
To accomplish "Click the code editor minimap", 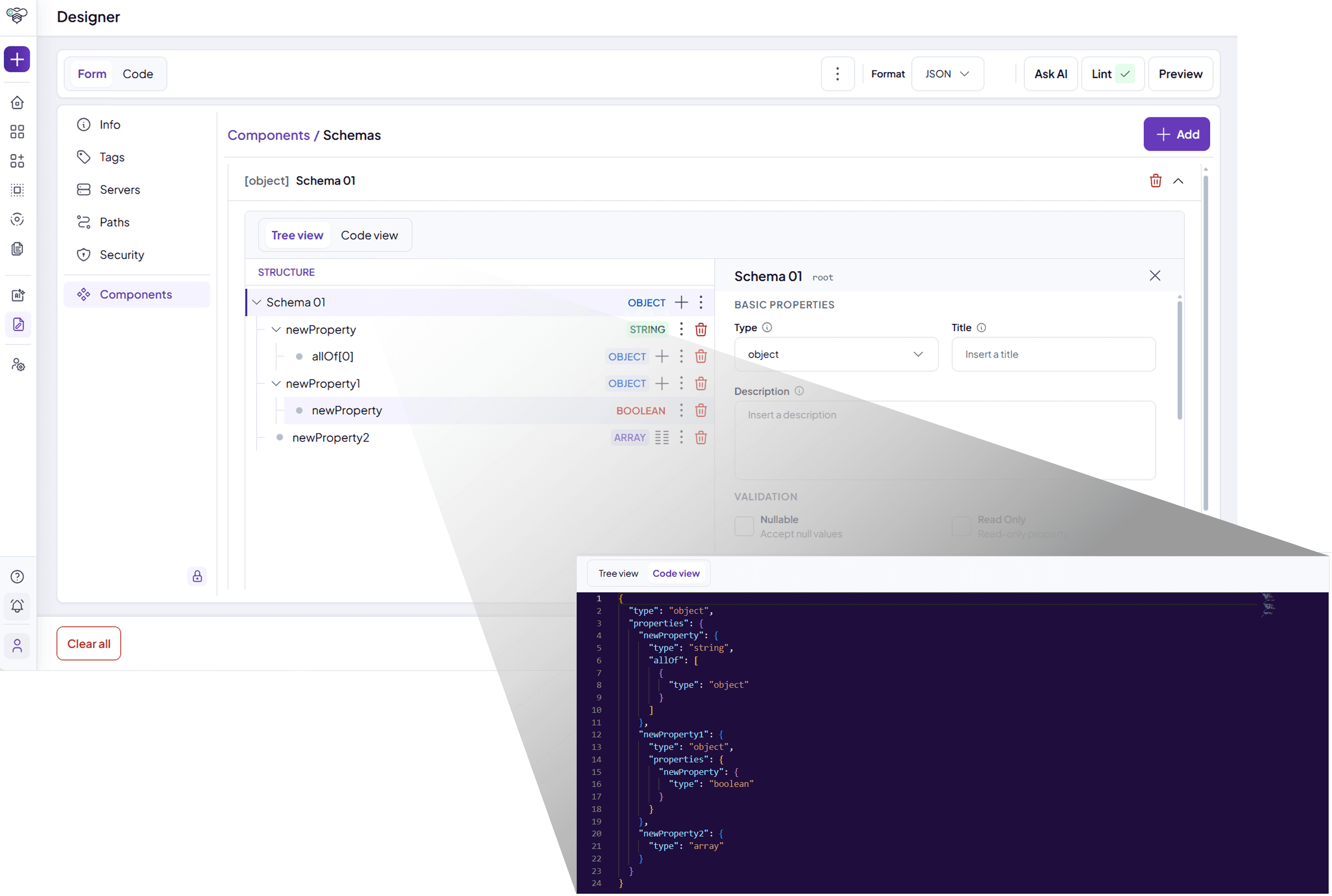I will click(x=1269, y=605).
